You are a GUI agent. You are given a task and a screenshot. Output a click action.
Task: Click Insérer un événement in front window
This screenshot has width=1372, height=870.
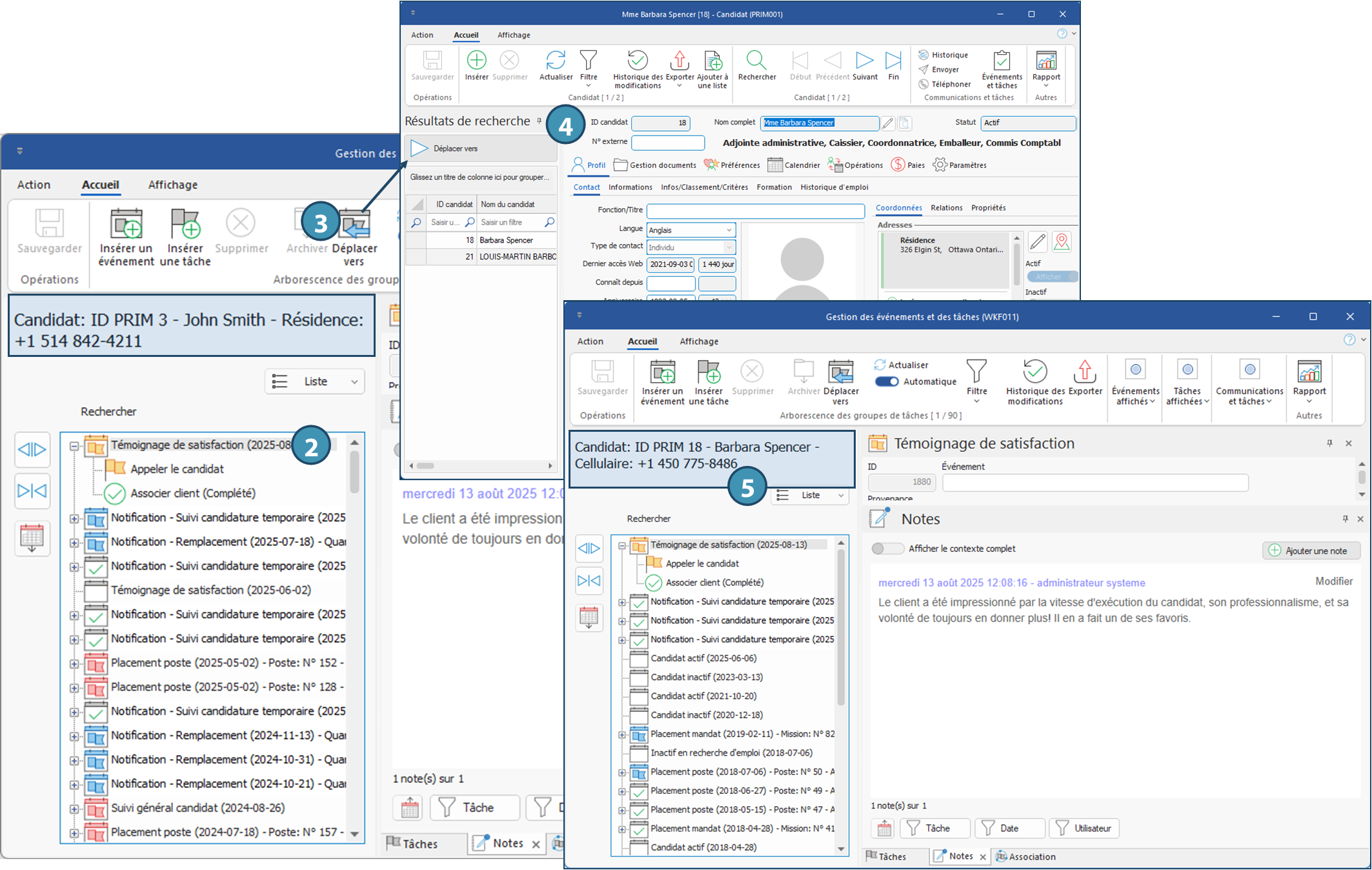(663, 372)
